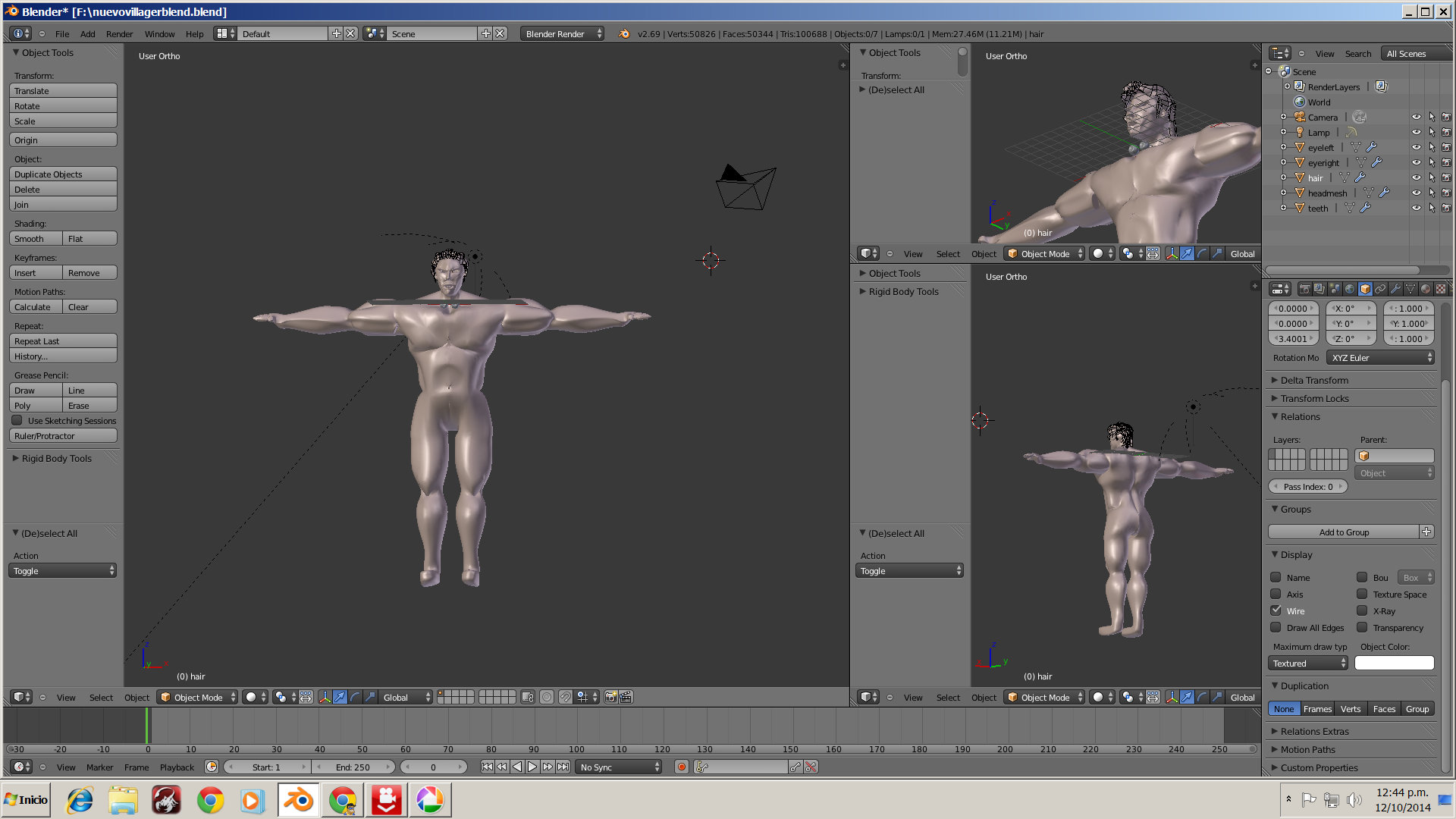Open World properties globe icon
The image size is (1456, 819).
[1350, 289]
